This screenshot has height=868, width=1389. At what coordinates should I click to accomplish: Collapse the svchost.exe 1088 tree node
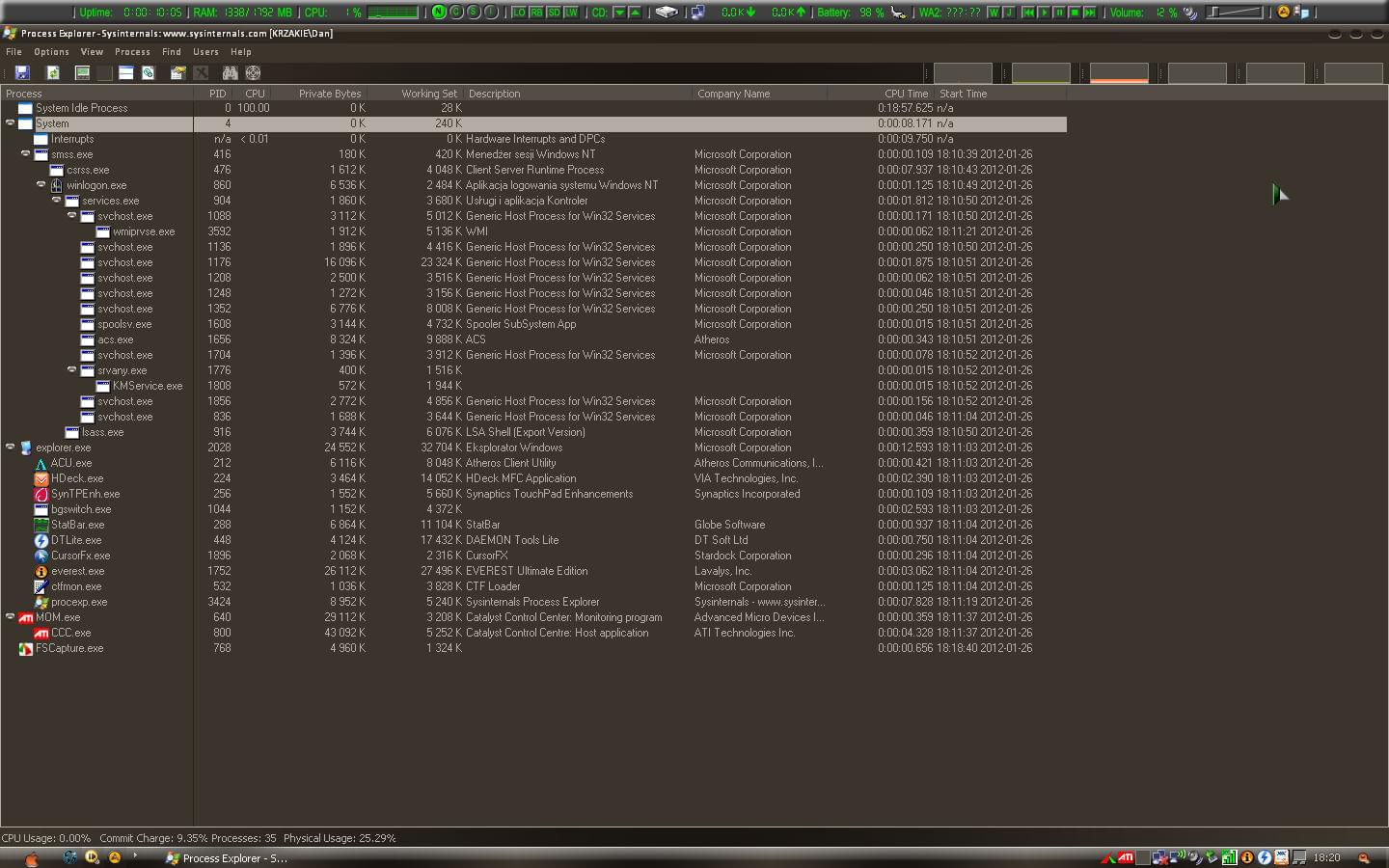(71, 215)
